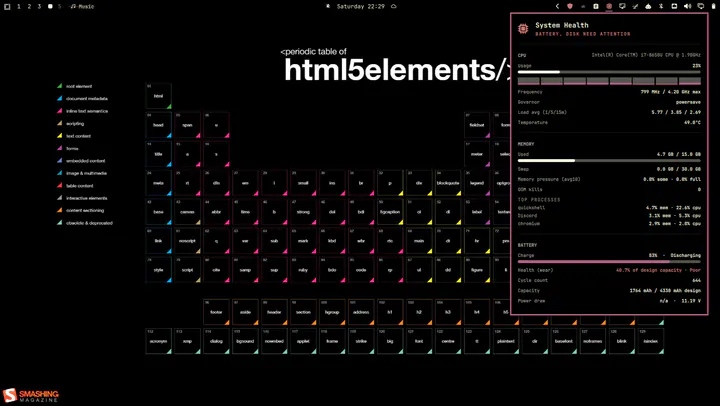Click the memory '4.7 GB / 15.0 GB' value
This screenshot has width=720, height=406.
click(679, 154)
